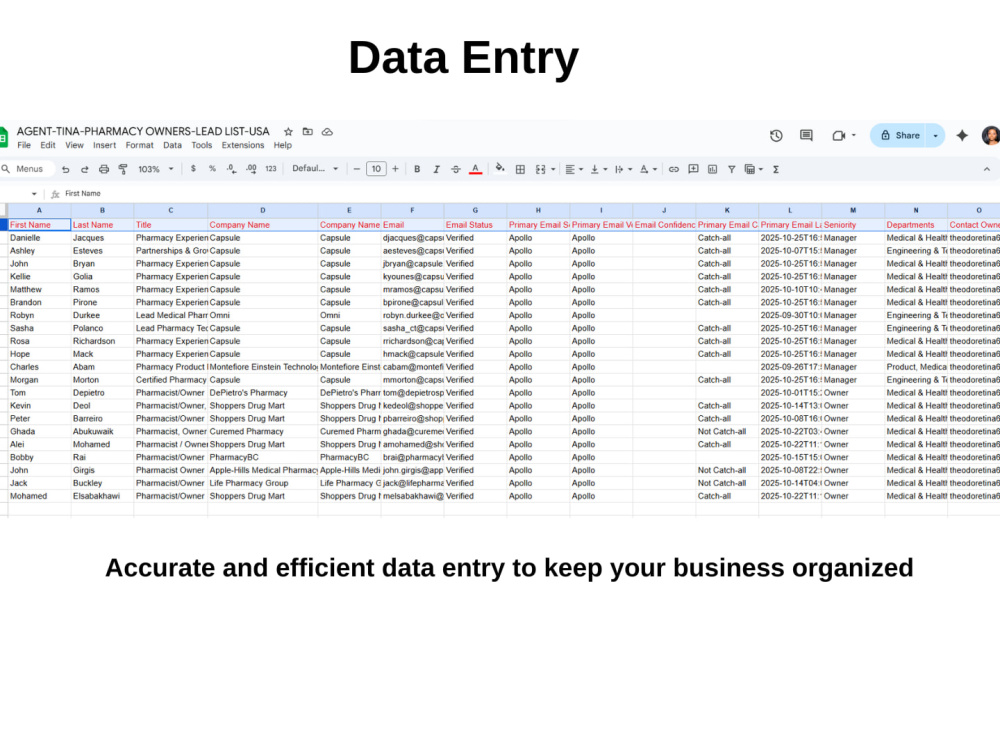
Task: Format as currency with dollar icon
Action: [193, 169]
